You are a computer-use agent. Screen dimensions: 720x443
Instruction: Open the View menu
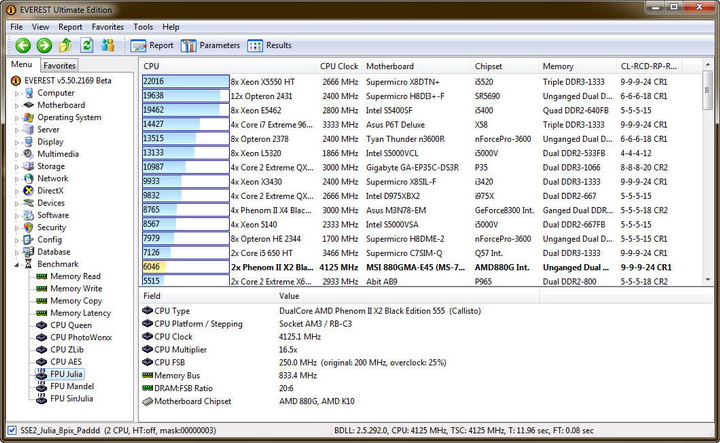click(x=40, y=27)
